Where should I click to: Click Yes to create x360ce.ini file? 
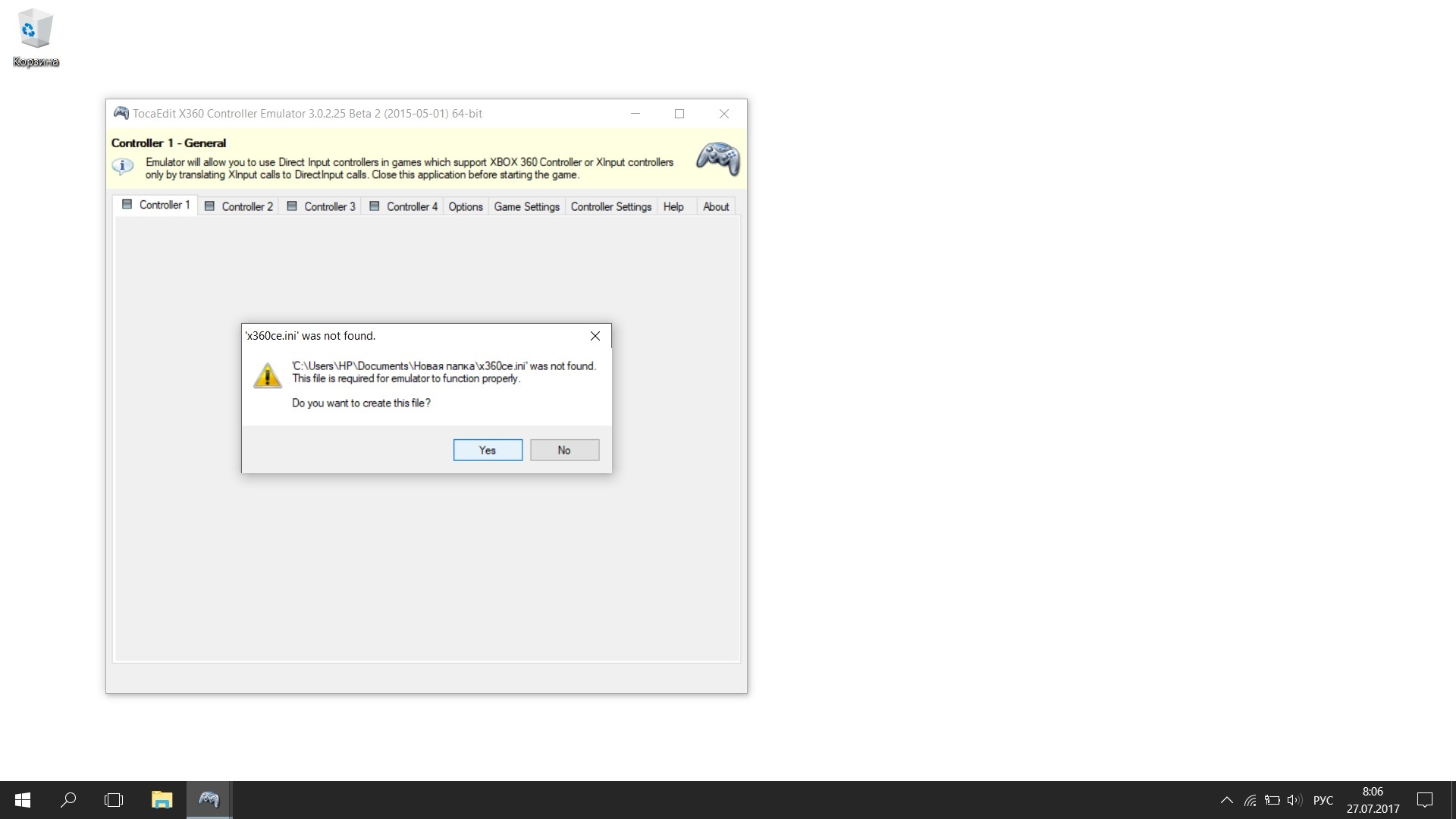(488, 450)
